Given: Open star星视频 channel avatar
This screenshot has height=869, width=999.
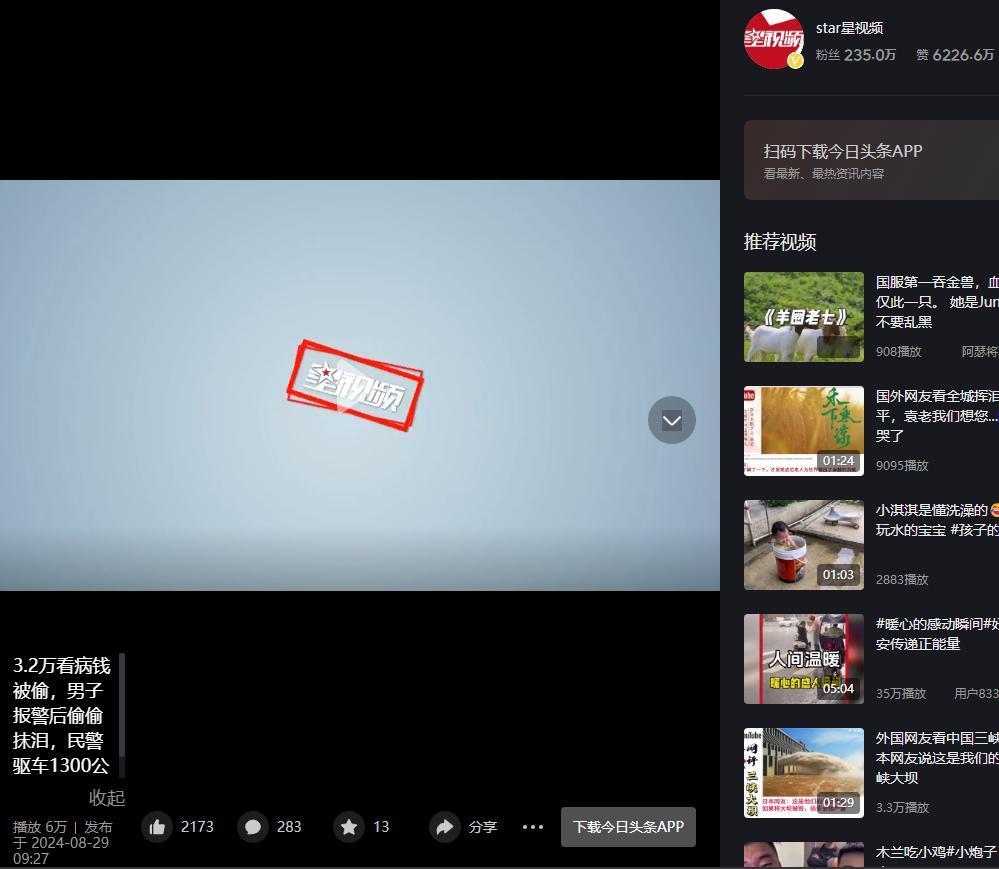Looking at the screenshot, I should [773, 39].
